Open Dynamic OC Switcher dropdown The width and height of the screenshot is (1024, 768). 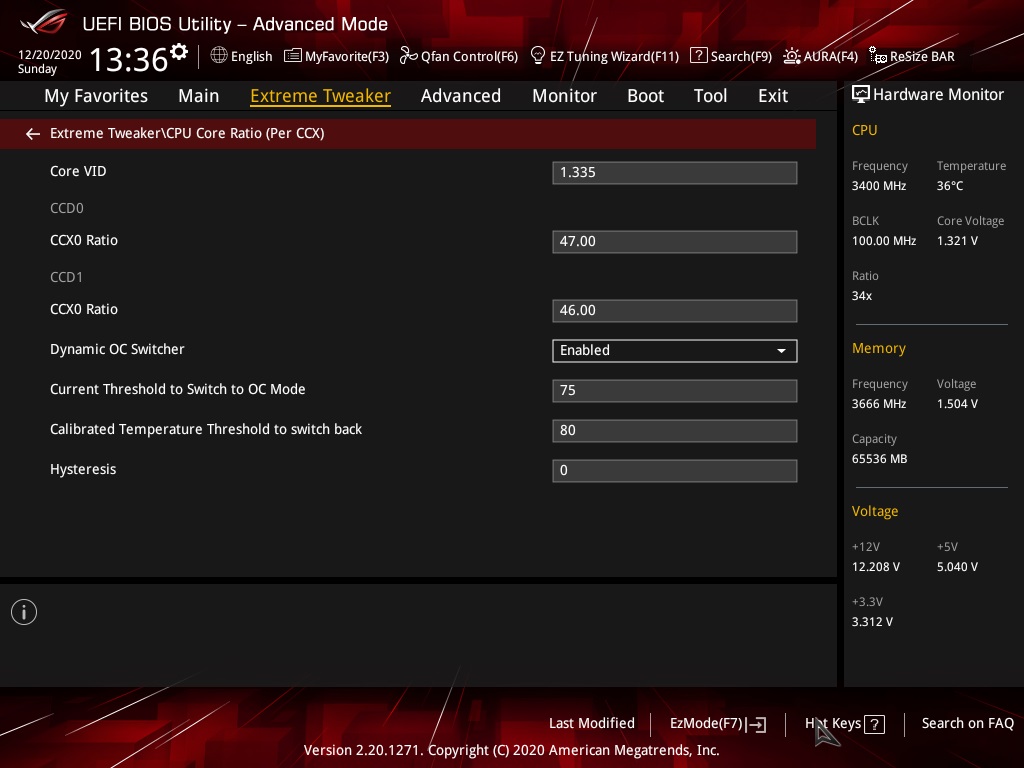point(675,351)
